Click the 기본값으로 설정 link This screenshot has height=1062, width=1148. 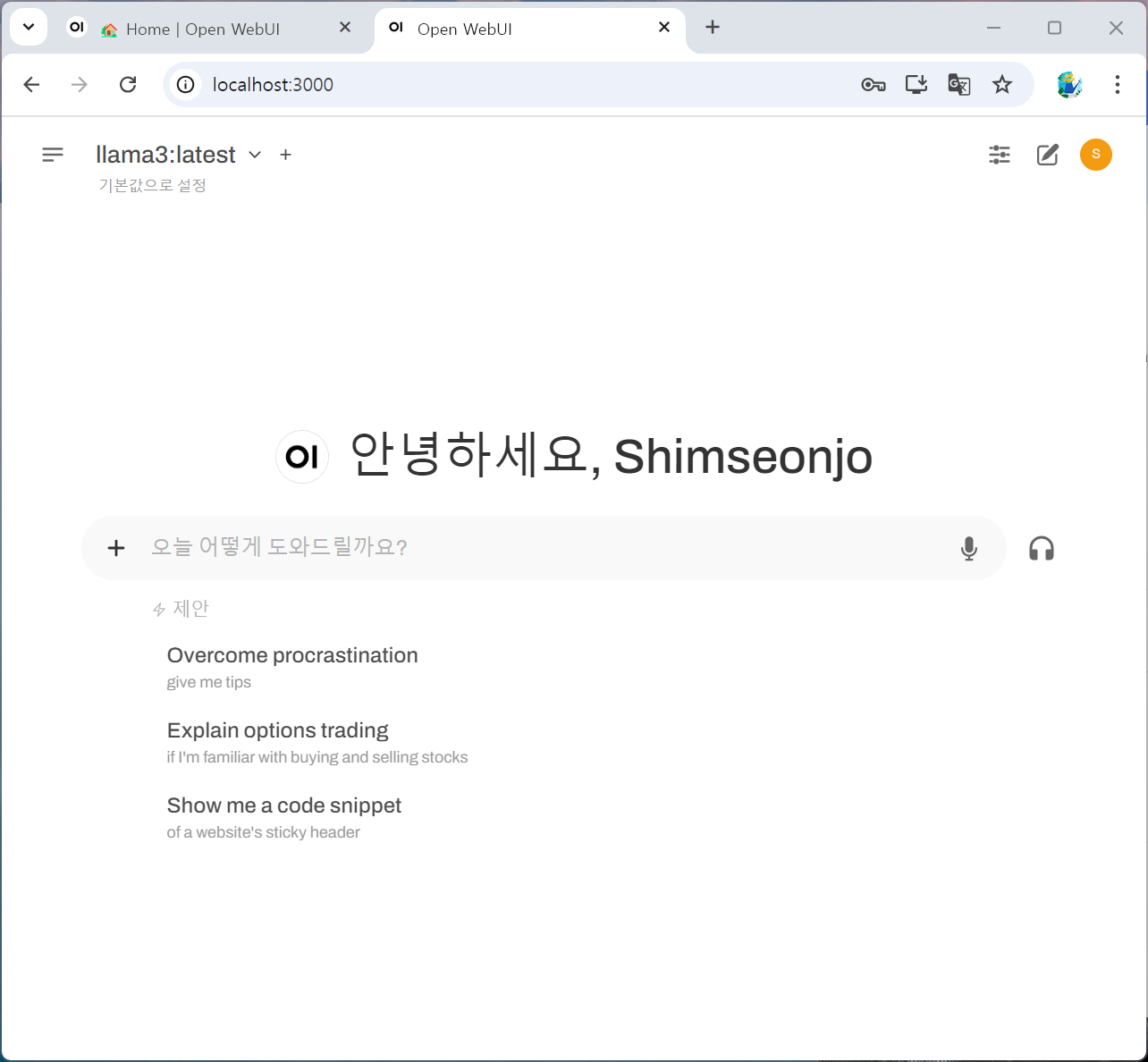[x=152, y=185]
